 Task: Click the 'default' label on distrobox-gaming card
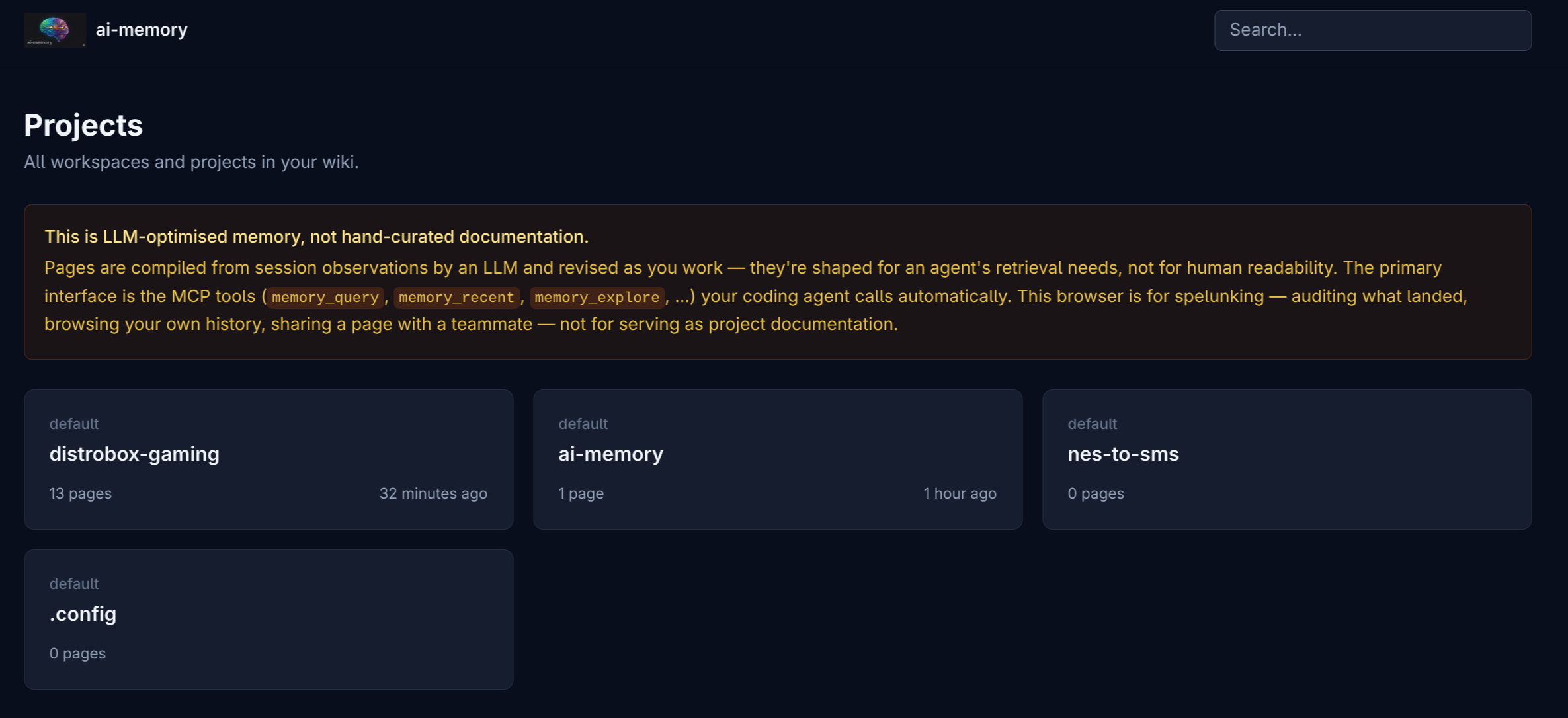[74, 424]
